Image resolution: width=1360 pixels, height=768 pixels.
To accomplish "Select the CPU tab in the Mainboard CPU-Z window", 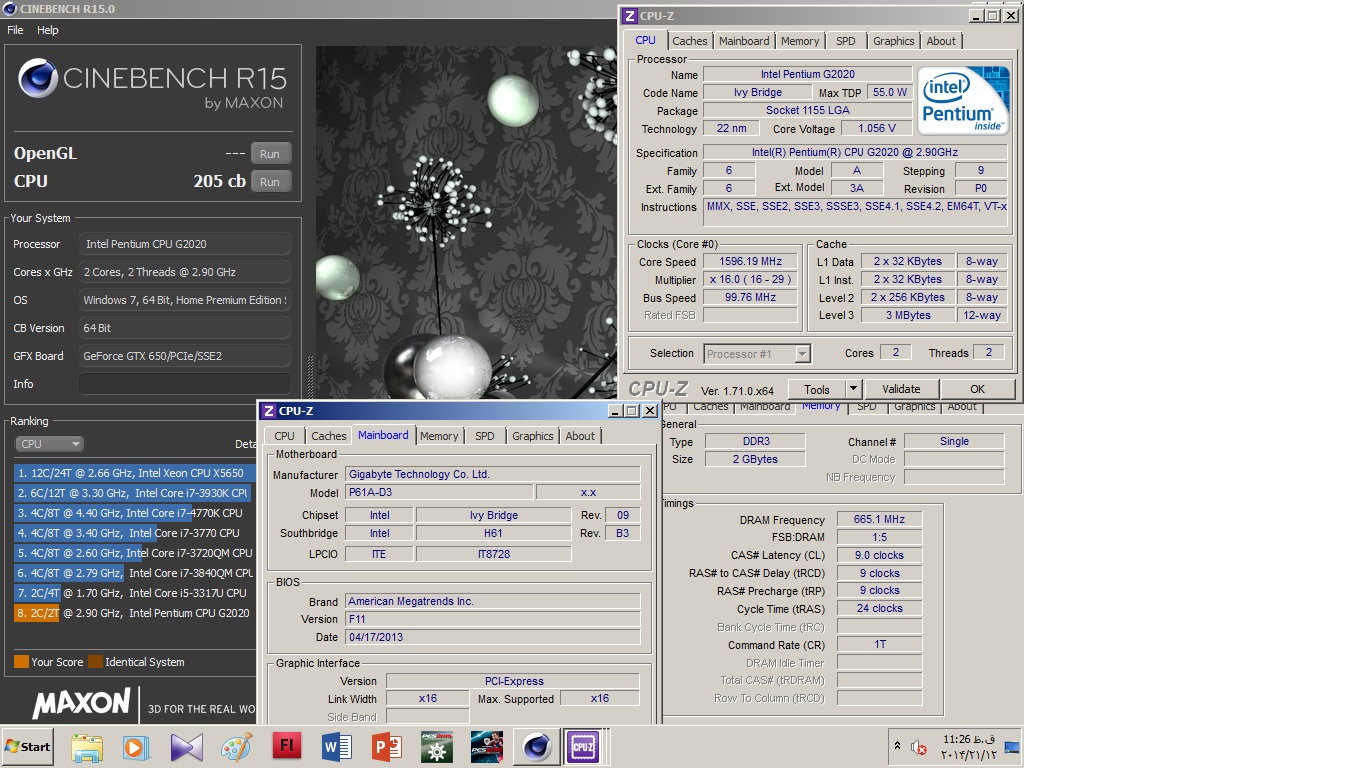I will pyautogui.click(x=285, y=436).
